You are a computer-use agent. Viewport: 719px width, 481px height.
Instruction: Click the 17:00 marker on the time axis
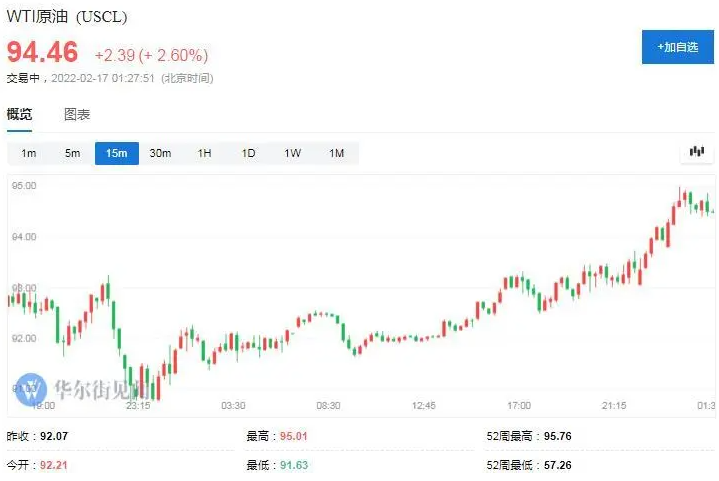(519, 405)
